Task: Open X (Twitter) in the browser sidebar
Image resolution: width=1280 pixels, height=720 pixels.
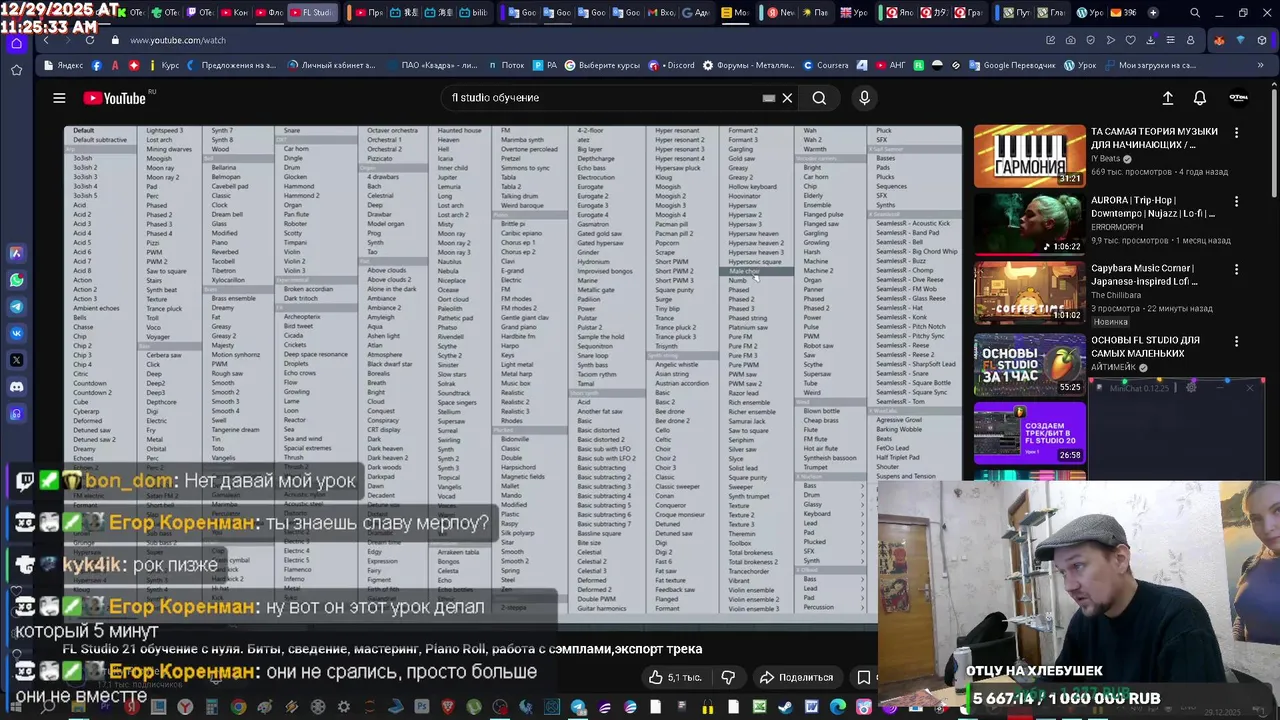Action: pyautogui.click(x=16, y=360)
